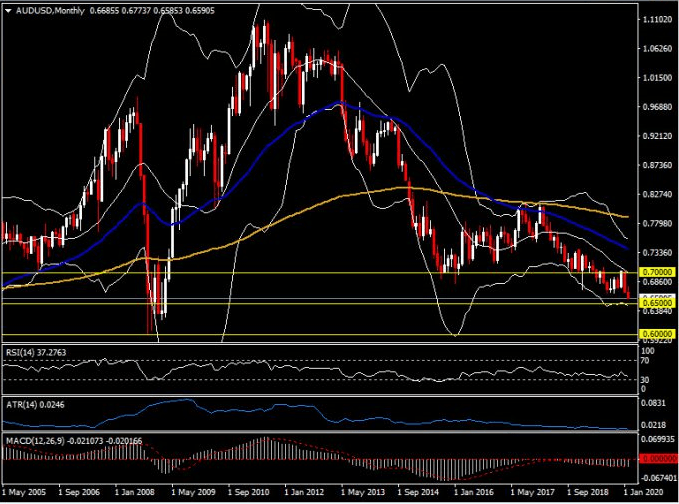Screen dimensions: 679x504
Task: Click the MACD 0.069935 scale value
Action: 657,439
